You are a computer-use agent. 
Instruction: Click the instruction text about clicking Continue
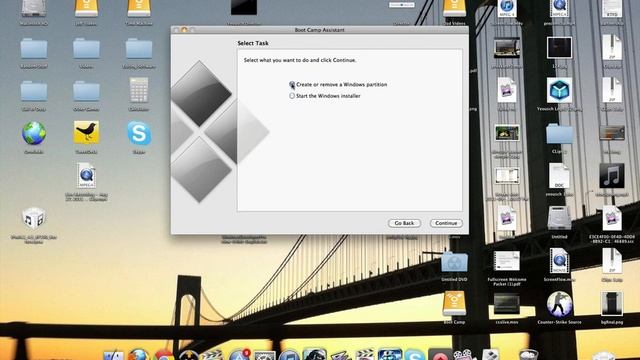[x=300, y=60]
